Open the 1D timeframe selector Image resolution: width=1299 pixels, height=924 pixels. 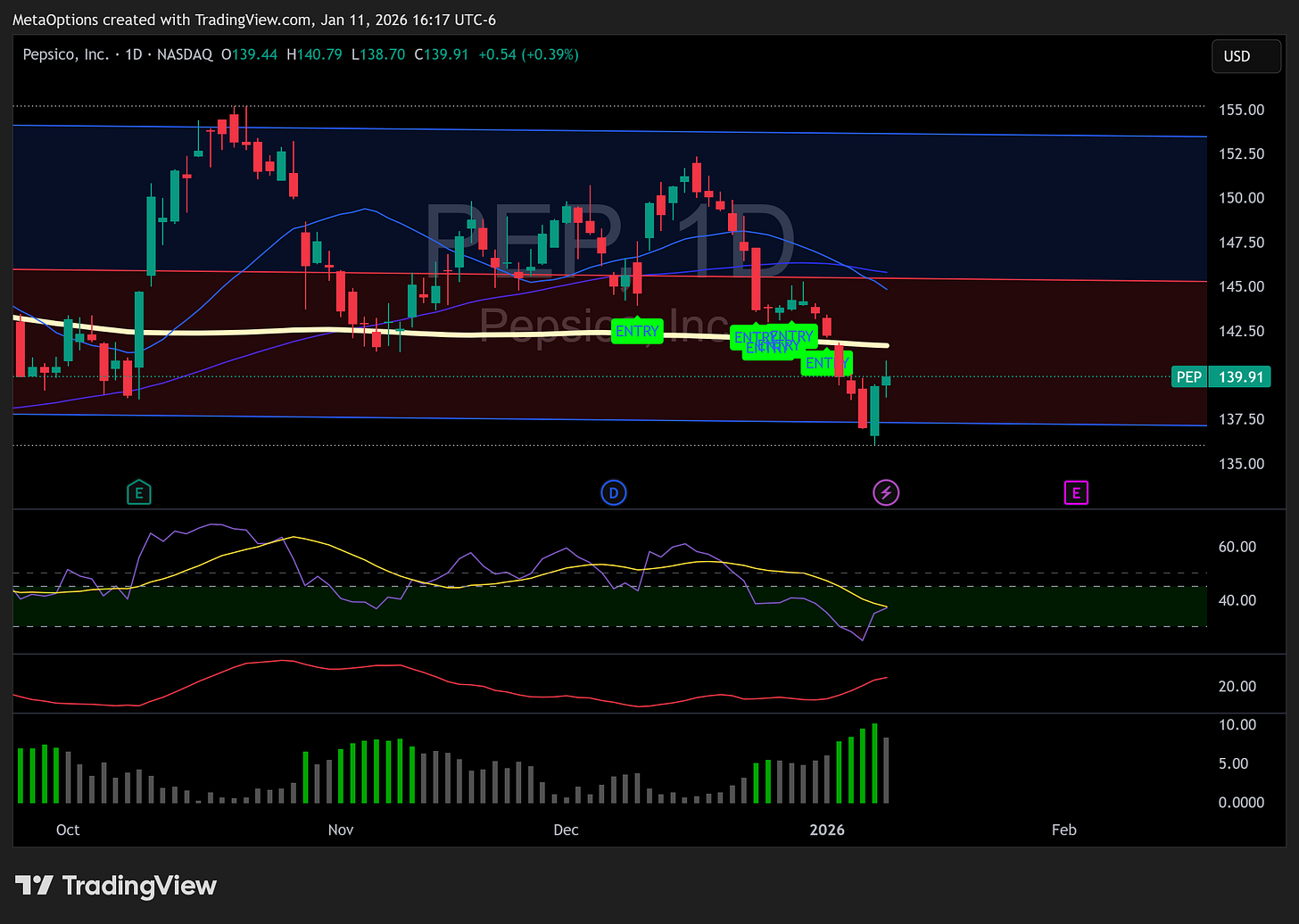point(132,54)
